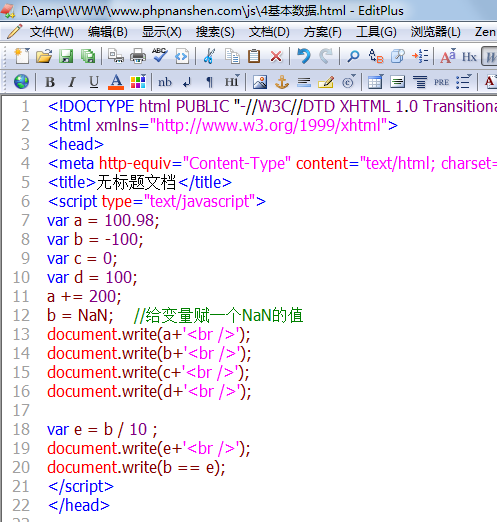Apply Italic HTML tag
This screenshot has width=497, height=522.
pyautogui.click(x=72, y=82)
